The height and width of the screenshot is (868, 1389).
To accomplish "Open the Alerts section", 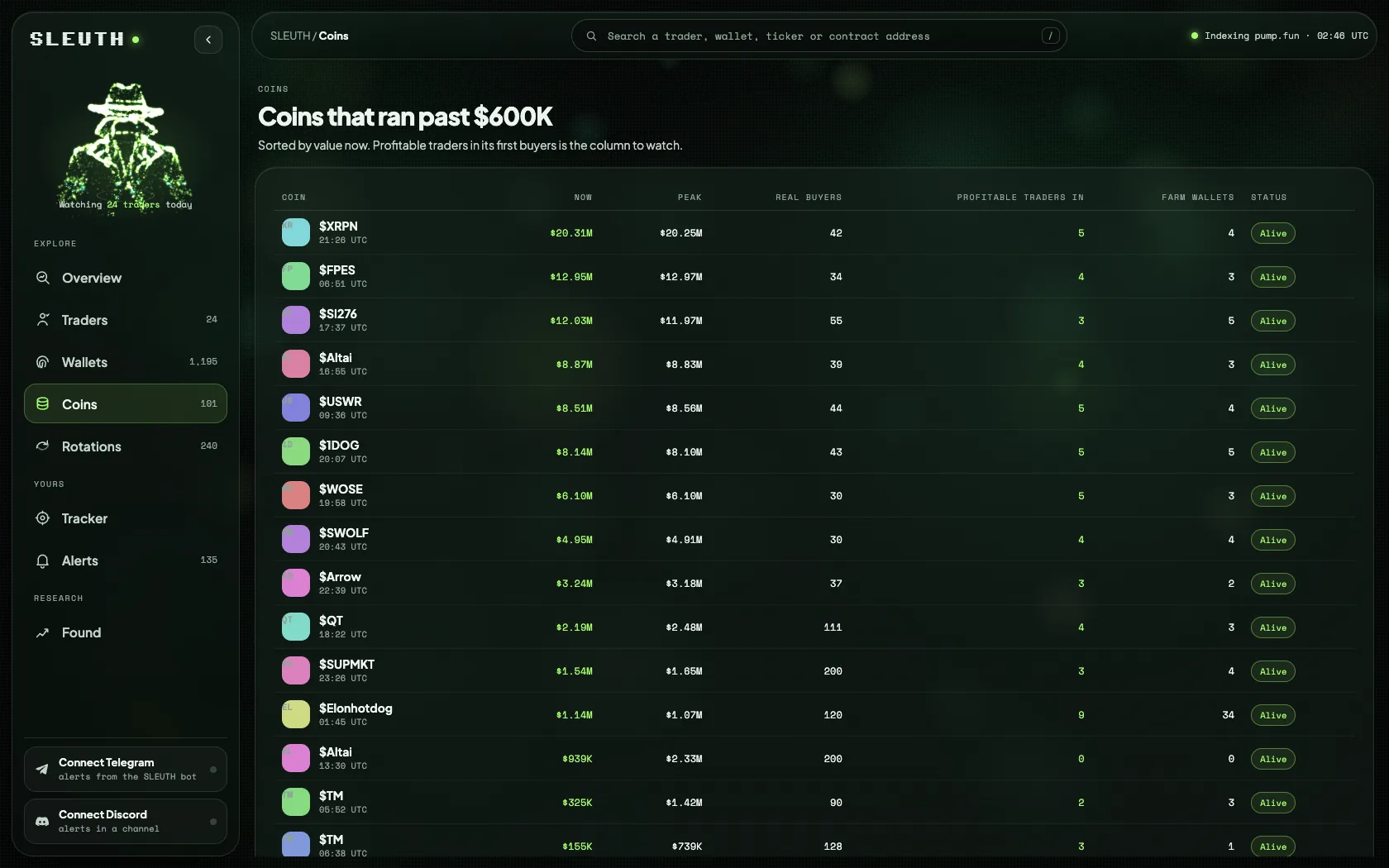I will point(126,560).
